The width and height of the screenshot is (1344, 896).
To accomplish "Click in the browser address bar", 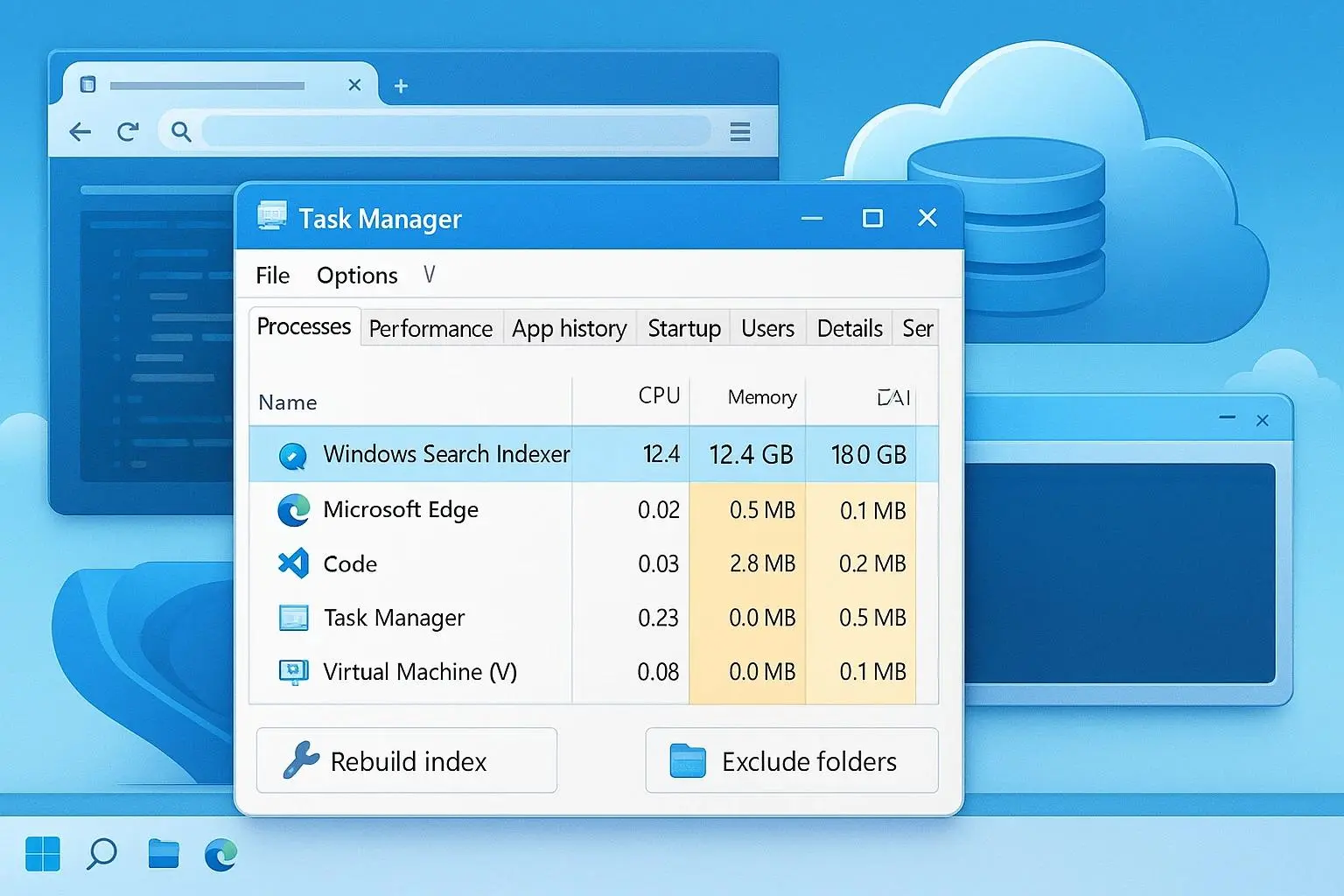I will click(x=455, y=131).
